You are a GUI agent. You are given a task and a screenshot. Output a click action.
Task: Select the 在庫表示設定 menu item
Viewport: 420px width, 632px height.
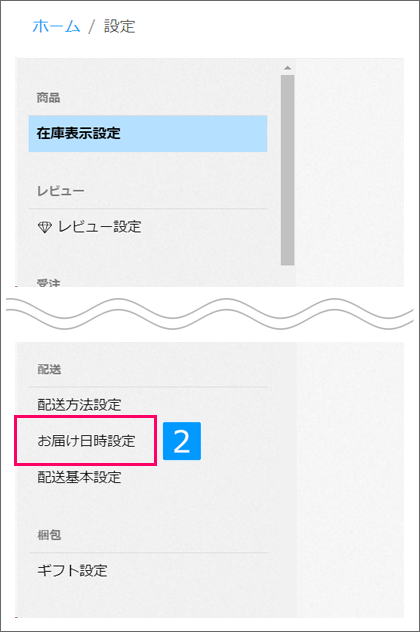(x=148, y=133)
